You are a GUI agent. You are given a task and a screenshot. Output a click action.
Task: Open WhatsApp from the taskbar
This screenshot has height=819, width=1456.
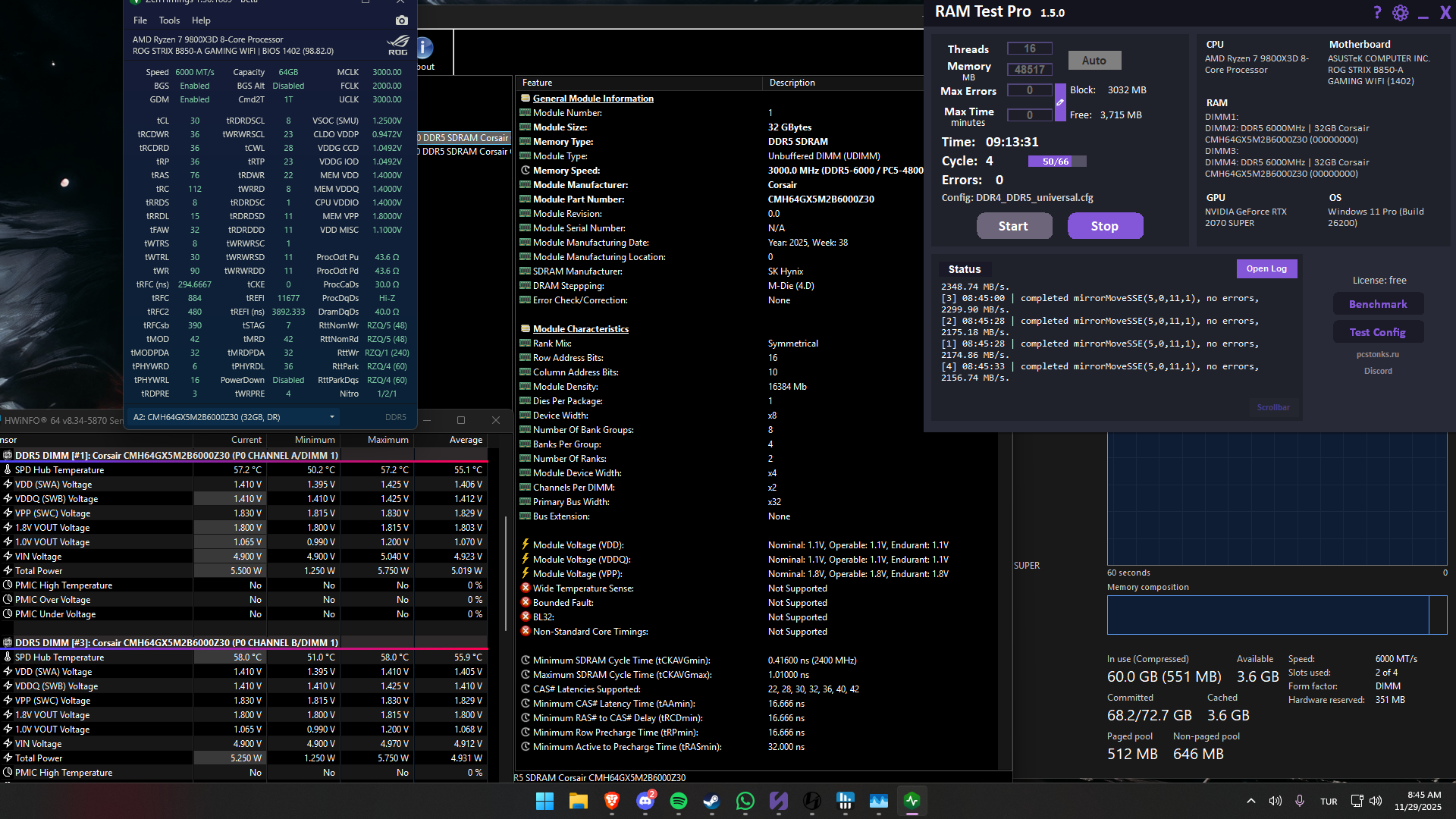(x=745, y=801)
